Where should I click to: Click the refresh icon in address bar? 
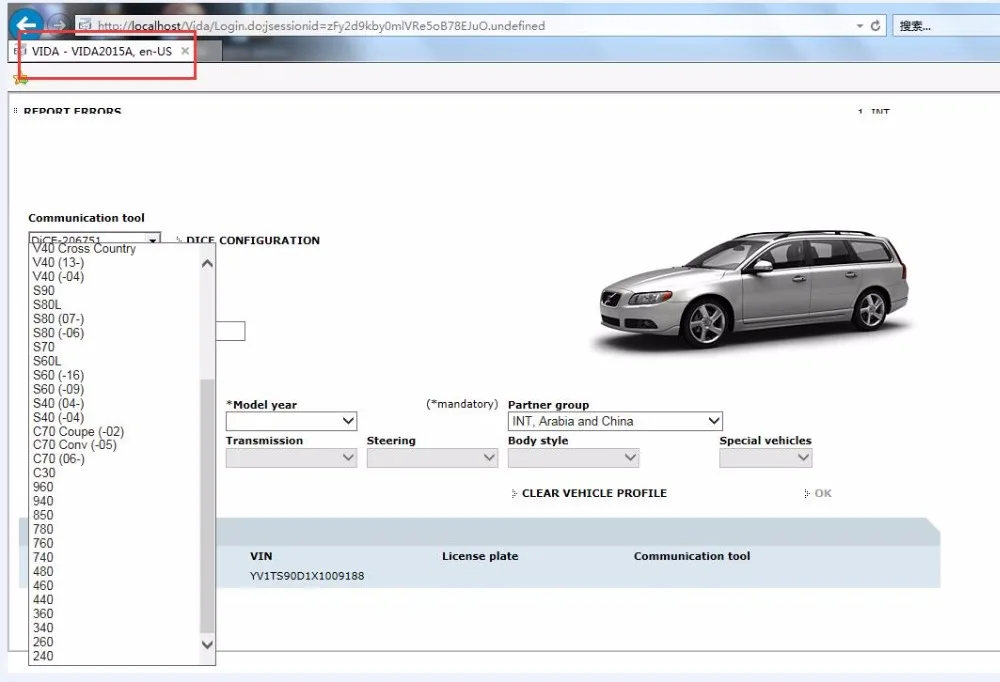[876, 26]
